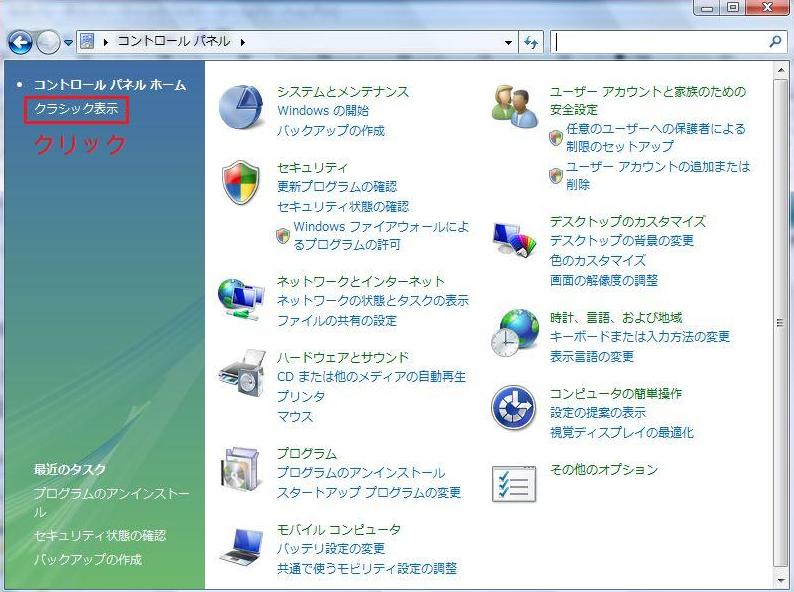Switch to Classic View (クラシック表示)

click(x=76, y=108)
